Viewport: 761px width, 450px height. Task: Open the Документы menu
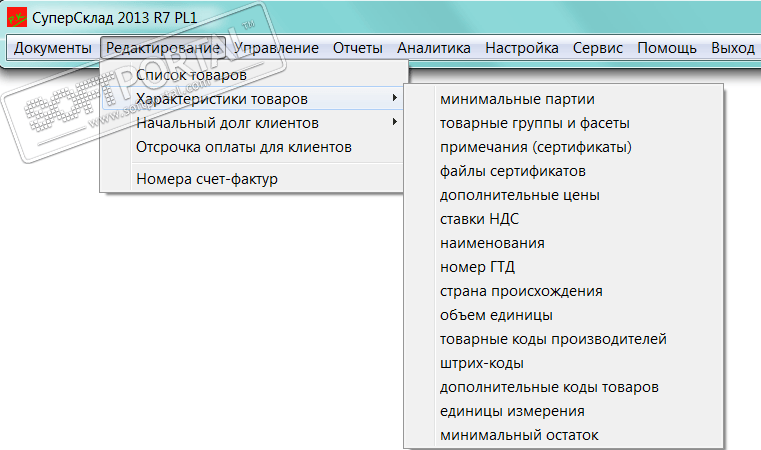[x=53, y=48]
